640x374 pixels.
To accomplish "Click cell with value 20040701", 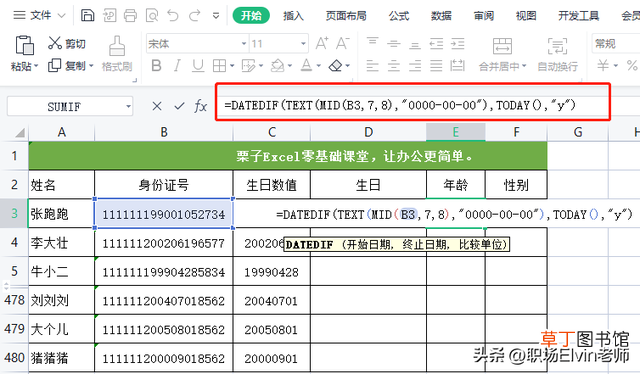I will pyautogui.click(x=271, y=301).
